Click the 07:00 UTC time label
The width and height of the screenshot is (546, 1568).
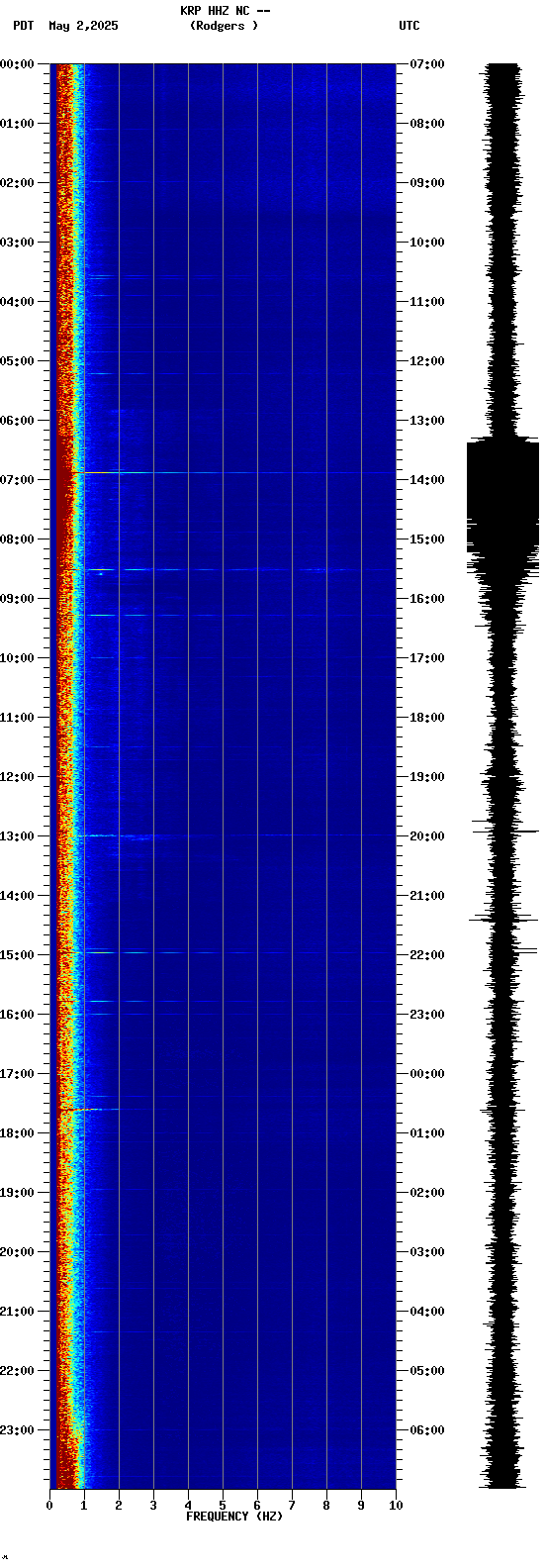click(427, 64)
